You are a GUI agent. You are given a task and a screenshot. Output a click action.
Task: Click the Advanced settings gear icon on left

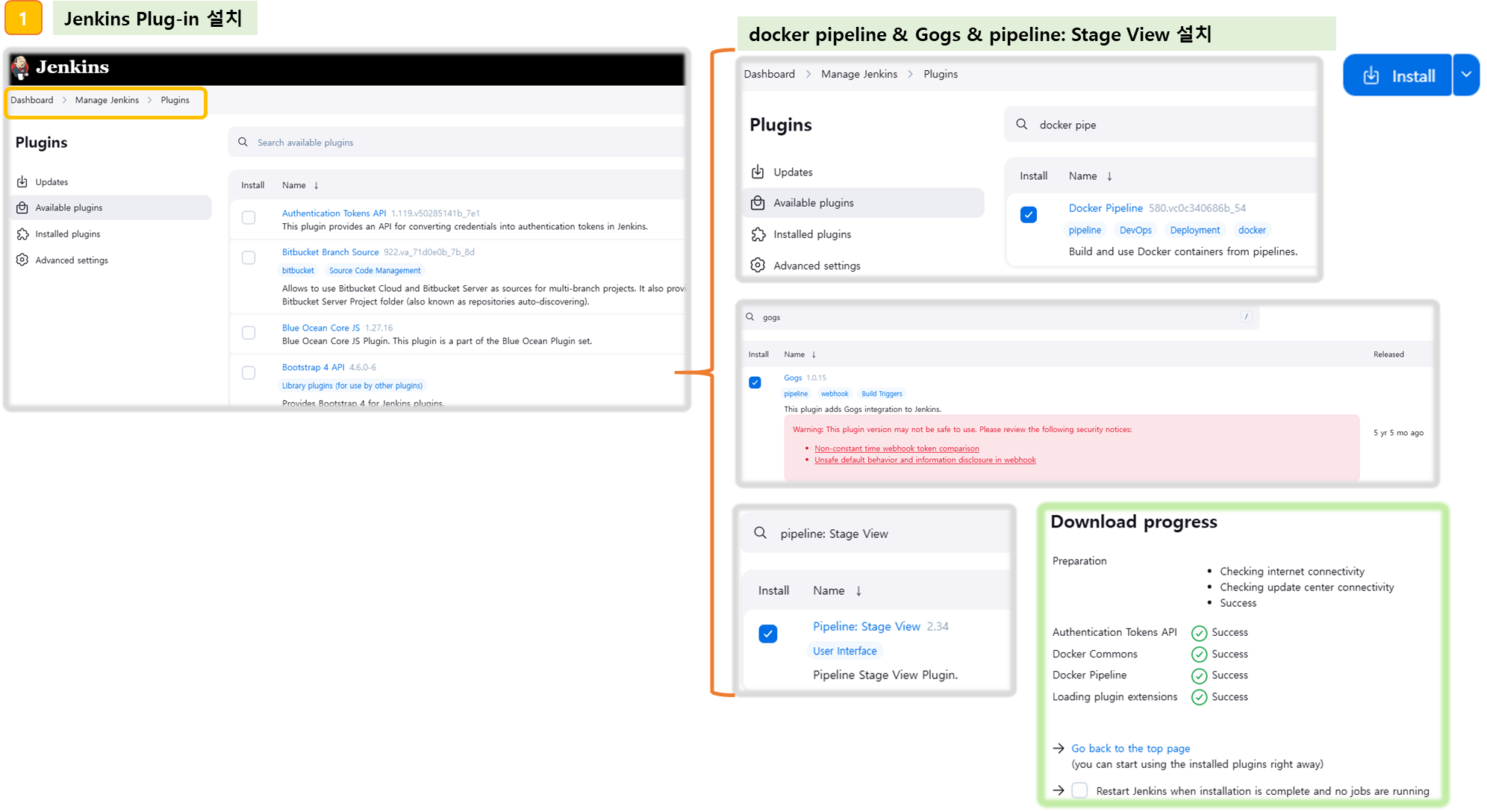pyautogui.click(x=22, y=260)
